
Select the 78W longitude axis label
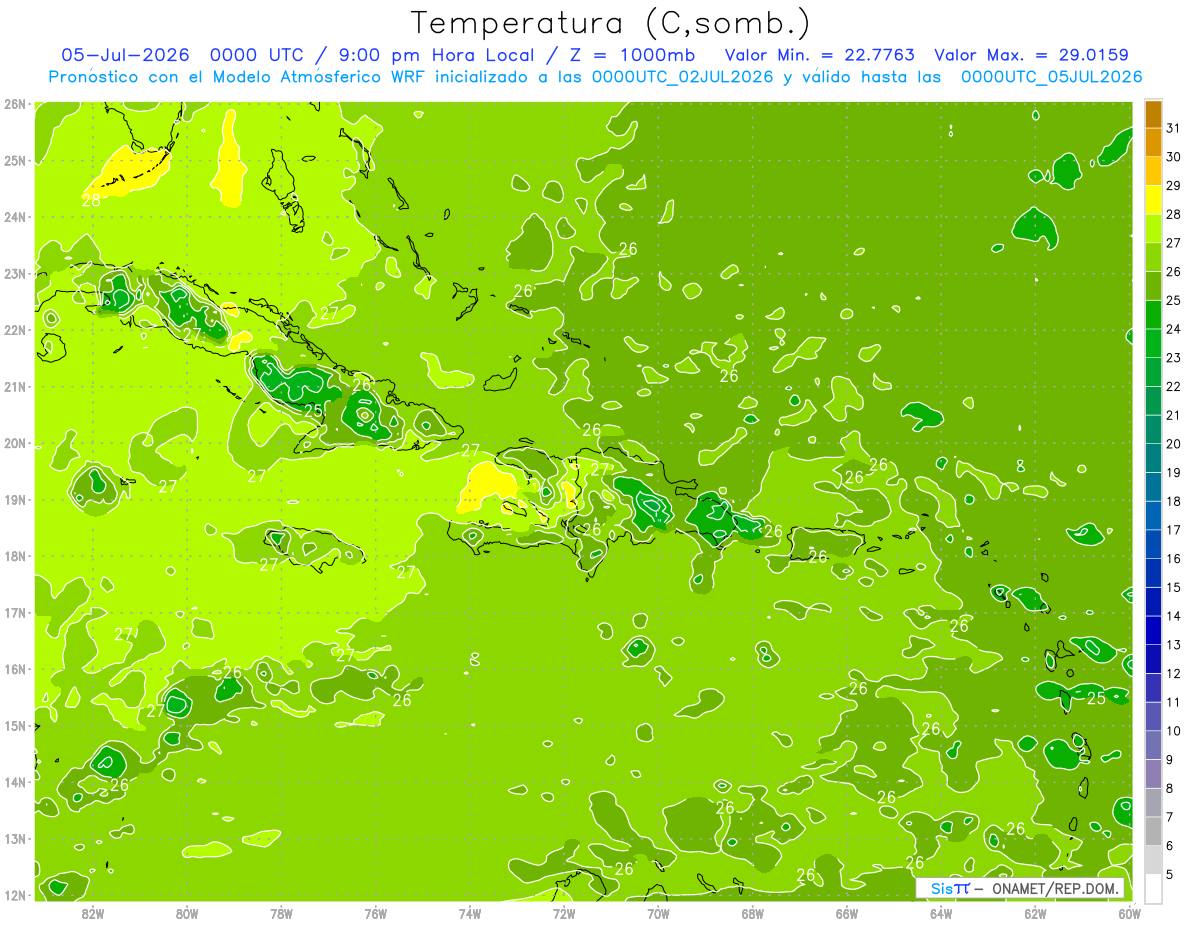tap(281, 913)
